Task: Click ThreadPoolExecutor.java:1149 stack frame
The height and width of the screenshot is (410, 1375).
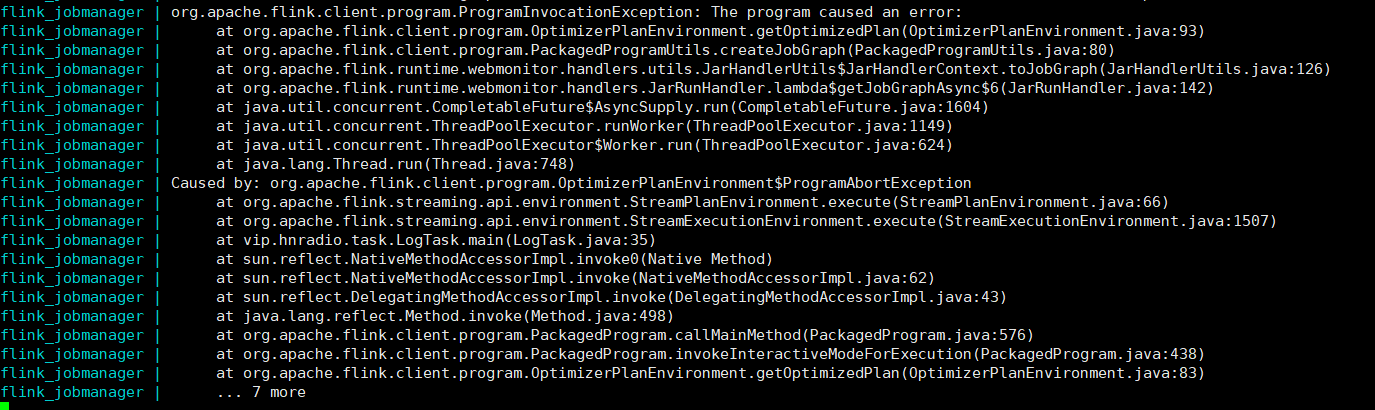Action: pos(585,127)
